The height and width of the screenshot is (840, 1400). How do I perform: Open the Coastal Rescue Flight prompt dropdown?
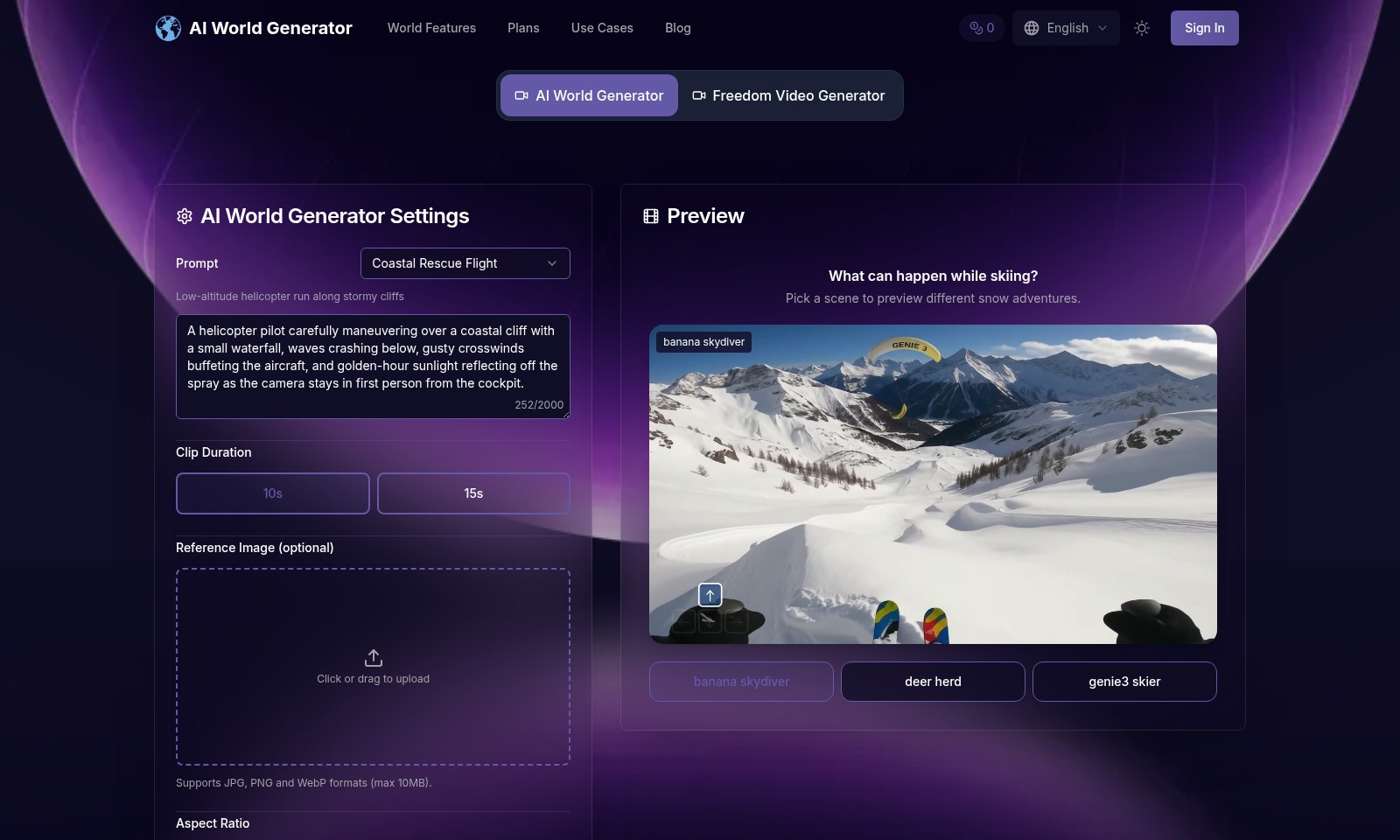(465, 263)
